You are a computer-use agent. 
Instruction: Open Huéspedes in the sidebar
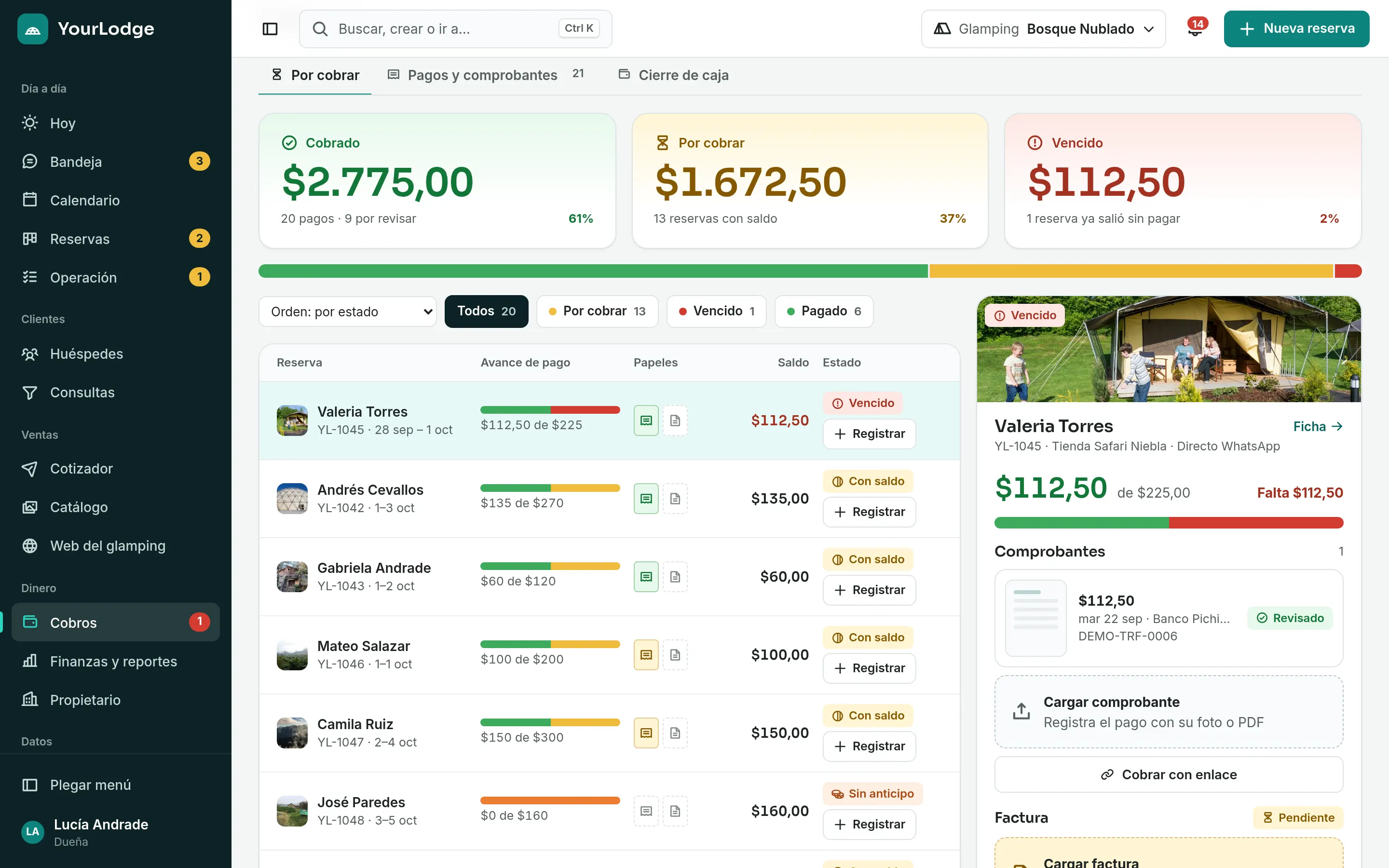(x=115, y=353)
